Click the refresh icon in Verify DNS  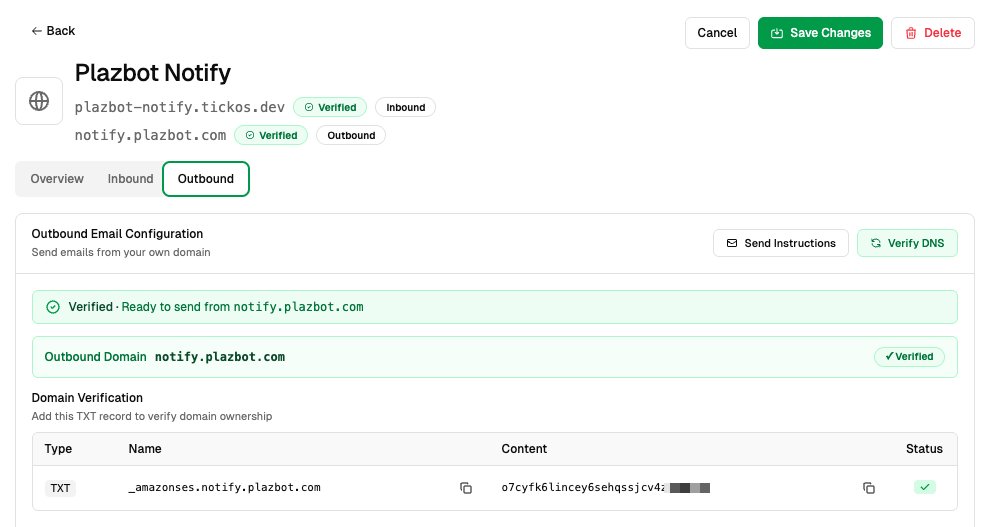[876, 243]
